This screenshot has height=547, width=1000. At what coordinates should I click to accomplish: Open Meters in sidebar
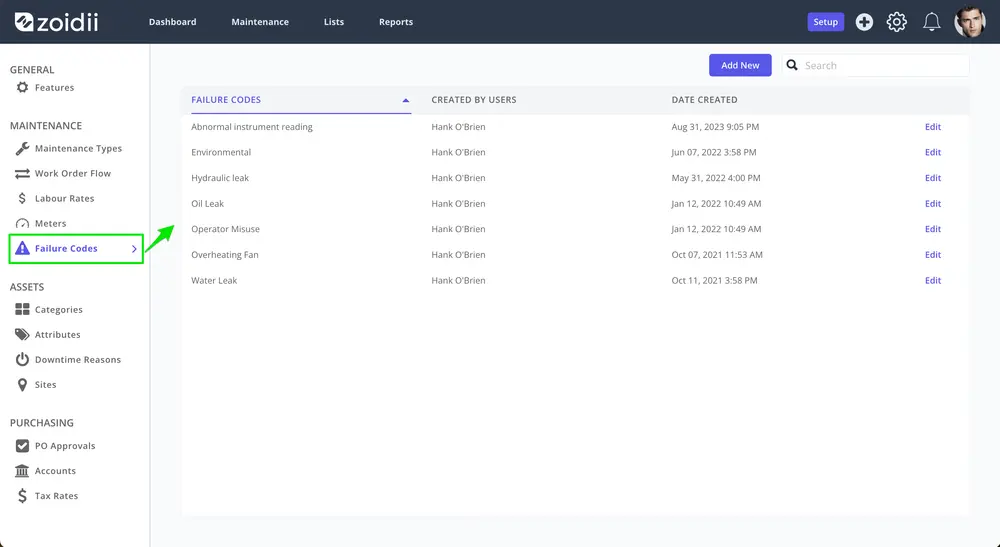click(x=50, y=223)
